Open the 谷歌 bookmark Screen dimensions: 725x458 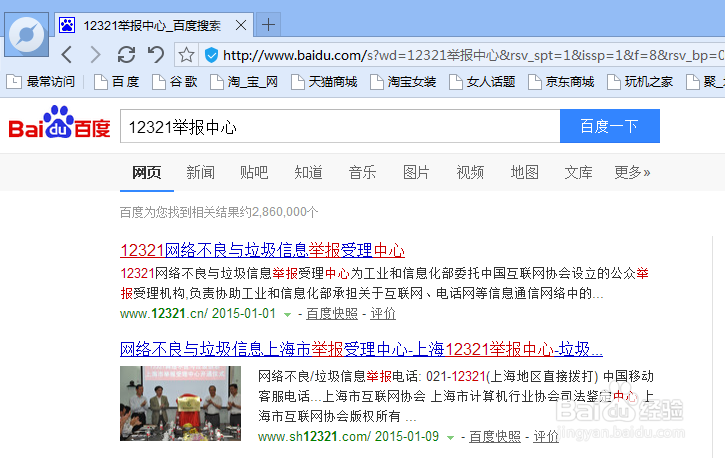coord(175,82)
